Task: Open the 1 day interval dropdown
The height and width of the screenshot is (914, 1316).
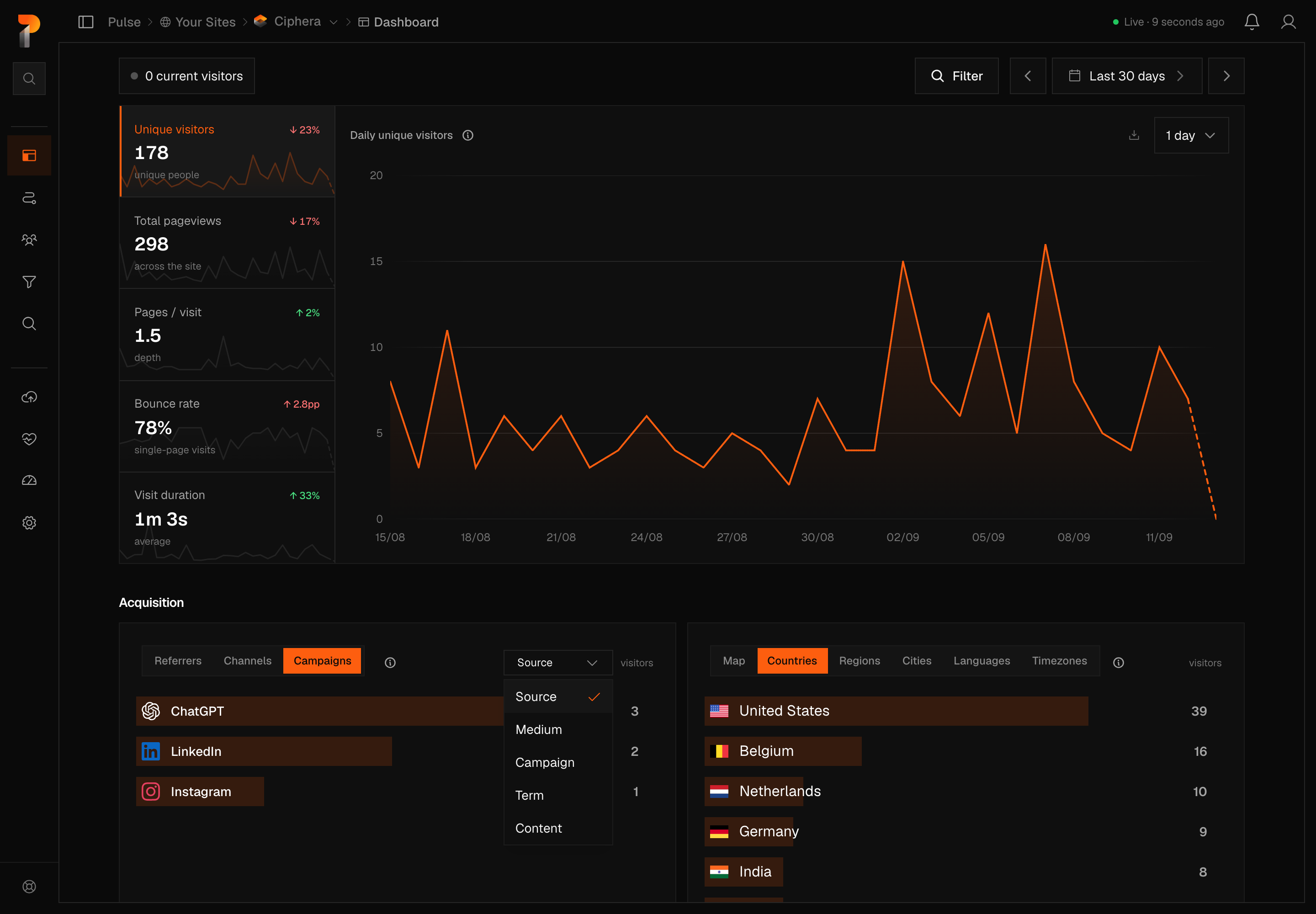Action: coord(1191,136)
